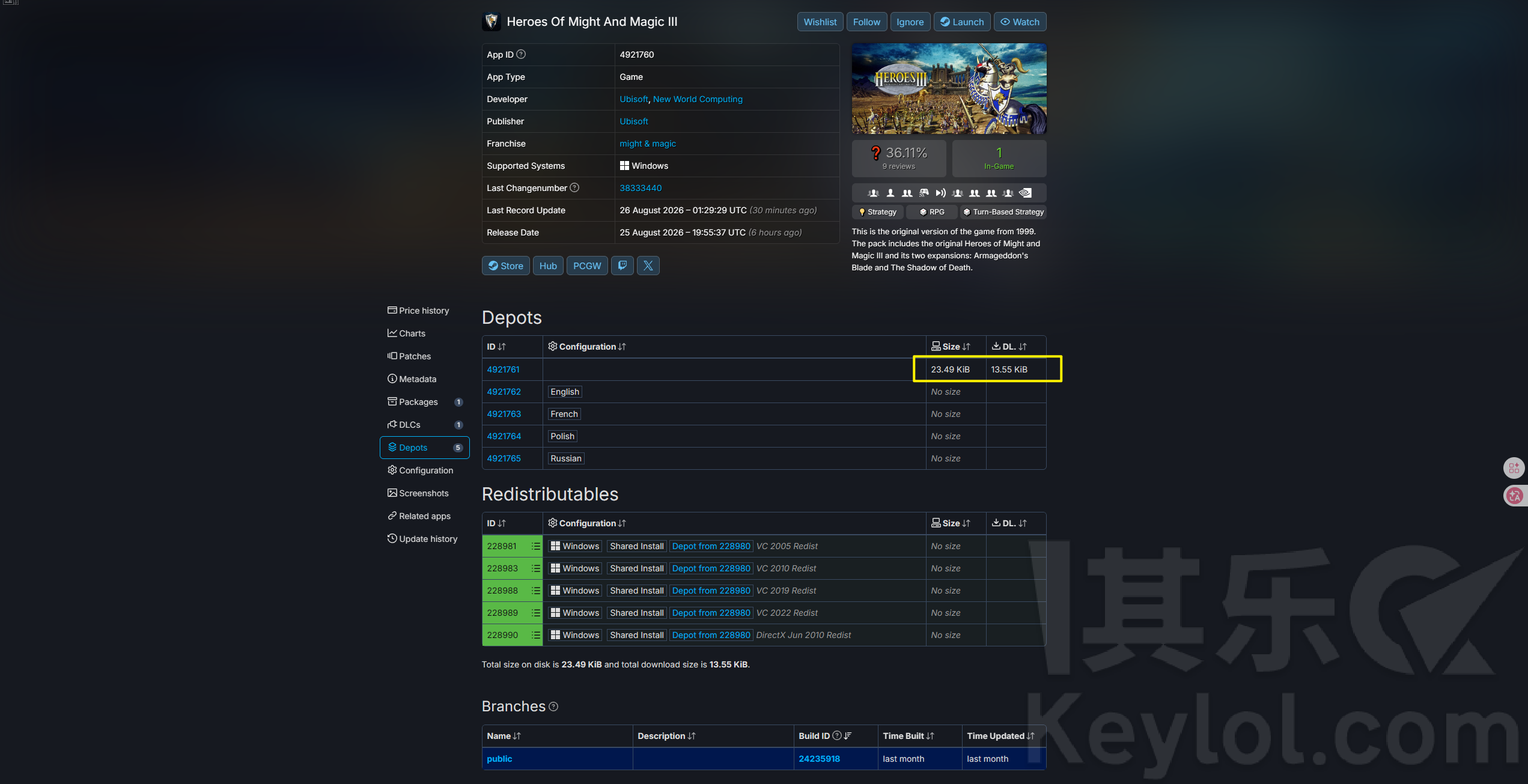This screenshot has width=1528, height=784.
Task: Click the Strategy tag
Action: pyautogui.click(x=877, y=212)
